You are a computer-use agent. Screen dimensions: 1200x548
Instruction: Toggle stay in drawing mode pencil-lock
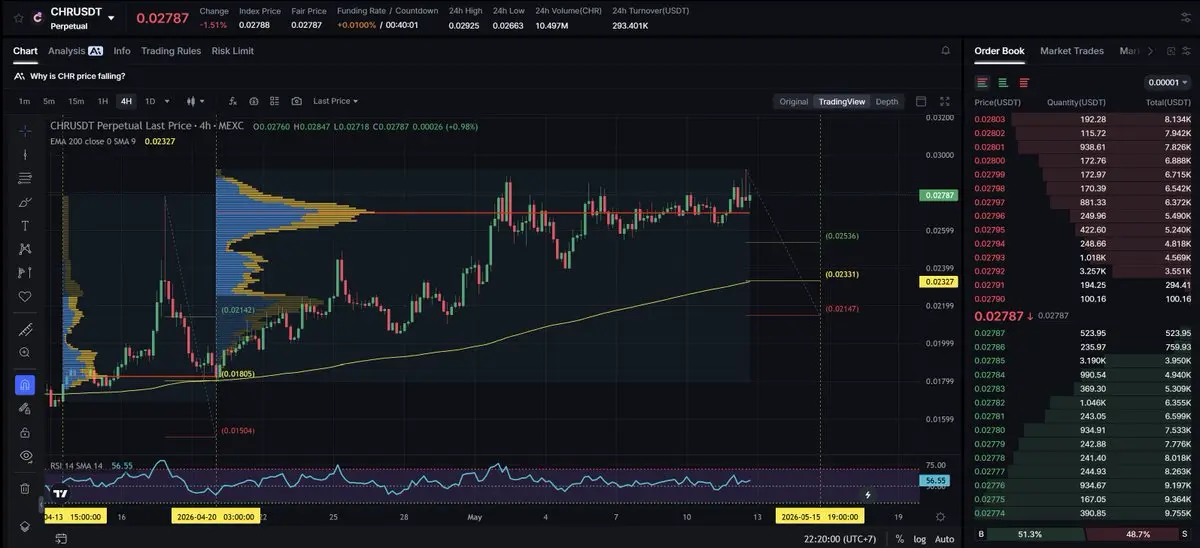[25, 408]
